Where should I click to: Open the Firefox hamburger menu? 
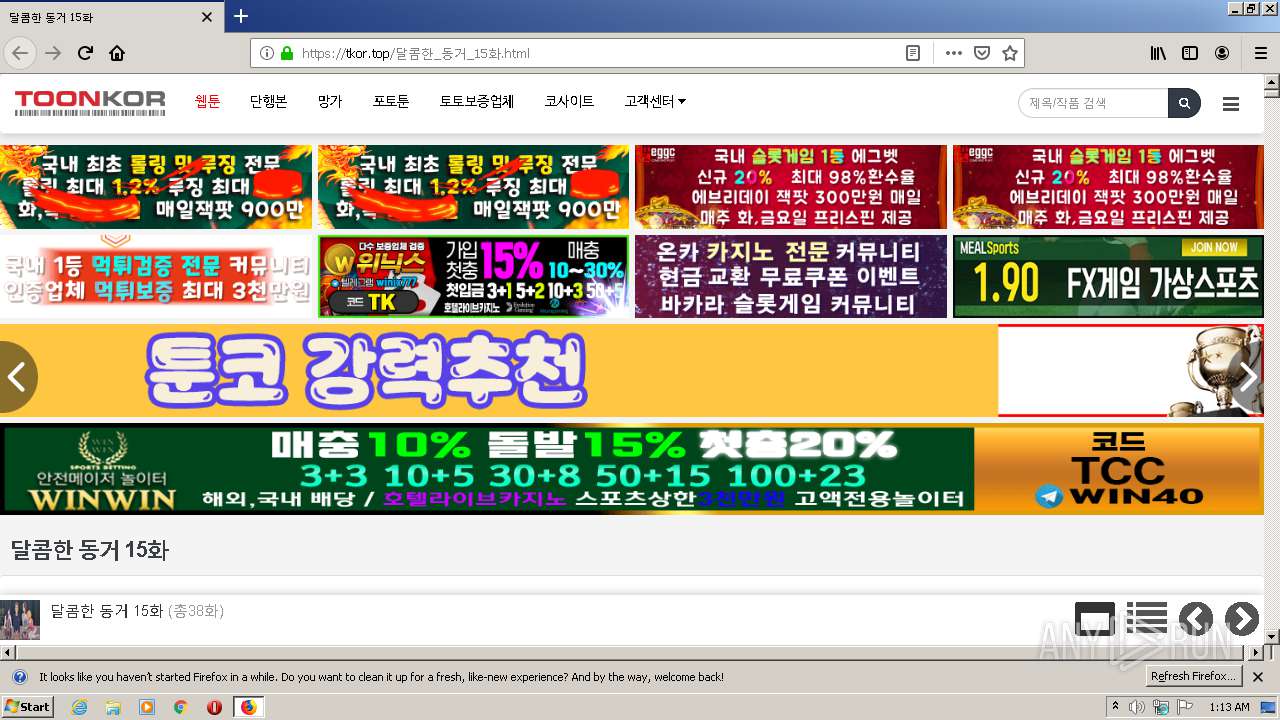click(x=1261, y=53)
